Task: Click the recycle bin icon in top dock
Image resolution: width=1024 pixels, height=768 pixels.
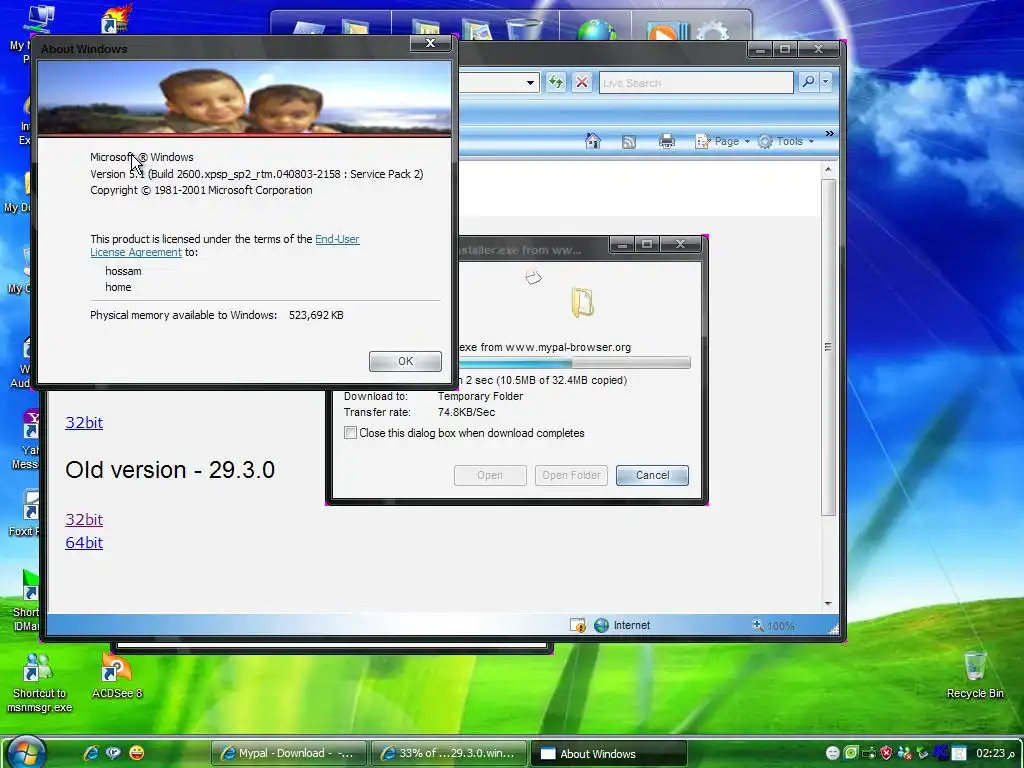Action: pos(524,29)
